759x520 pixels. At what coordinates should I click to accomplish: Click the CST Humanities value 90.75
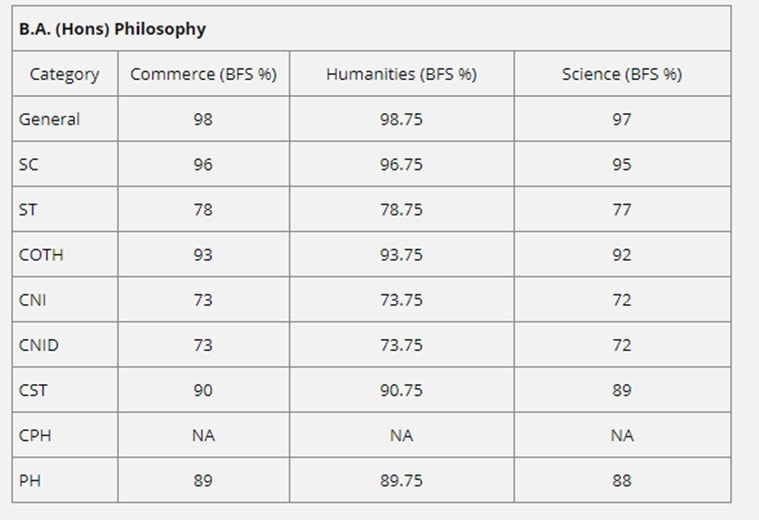point(401,390)
